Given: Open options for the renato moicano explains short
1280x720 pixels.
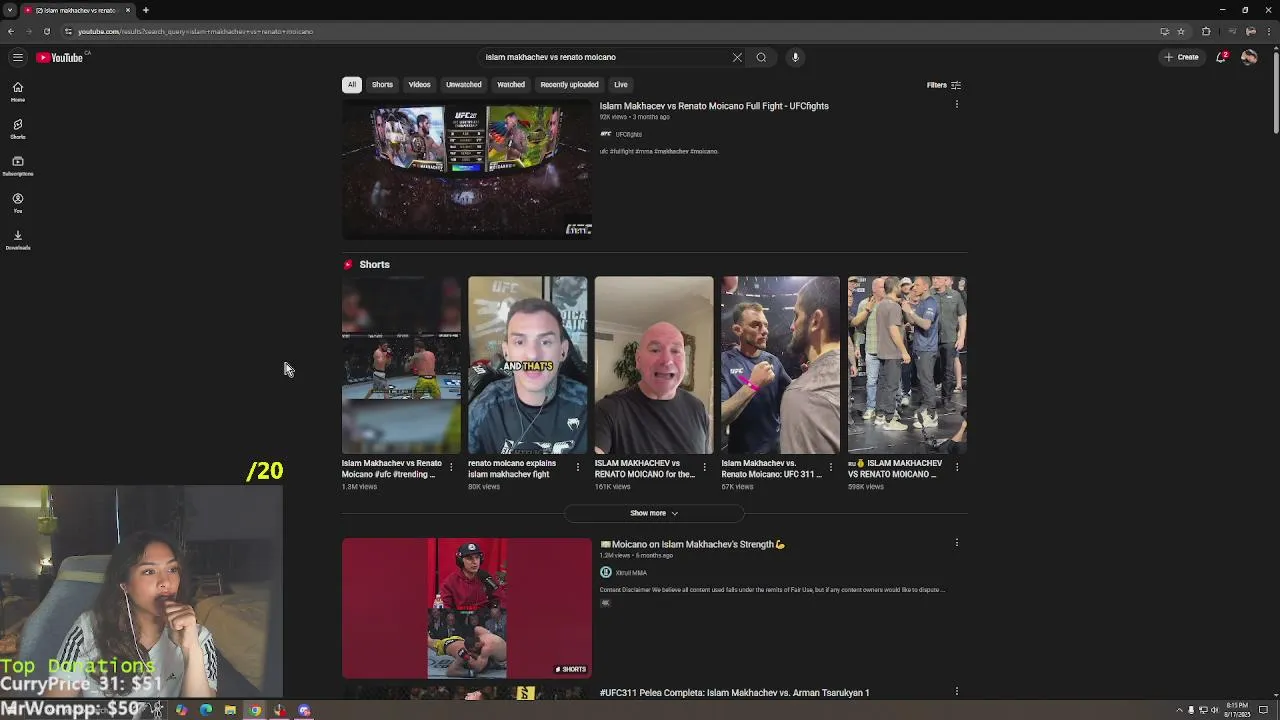Looking at the screenshot, I should (577, 466).
